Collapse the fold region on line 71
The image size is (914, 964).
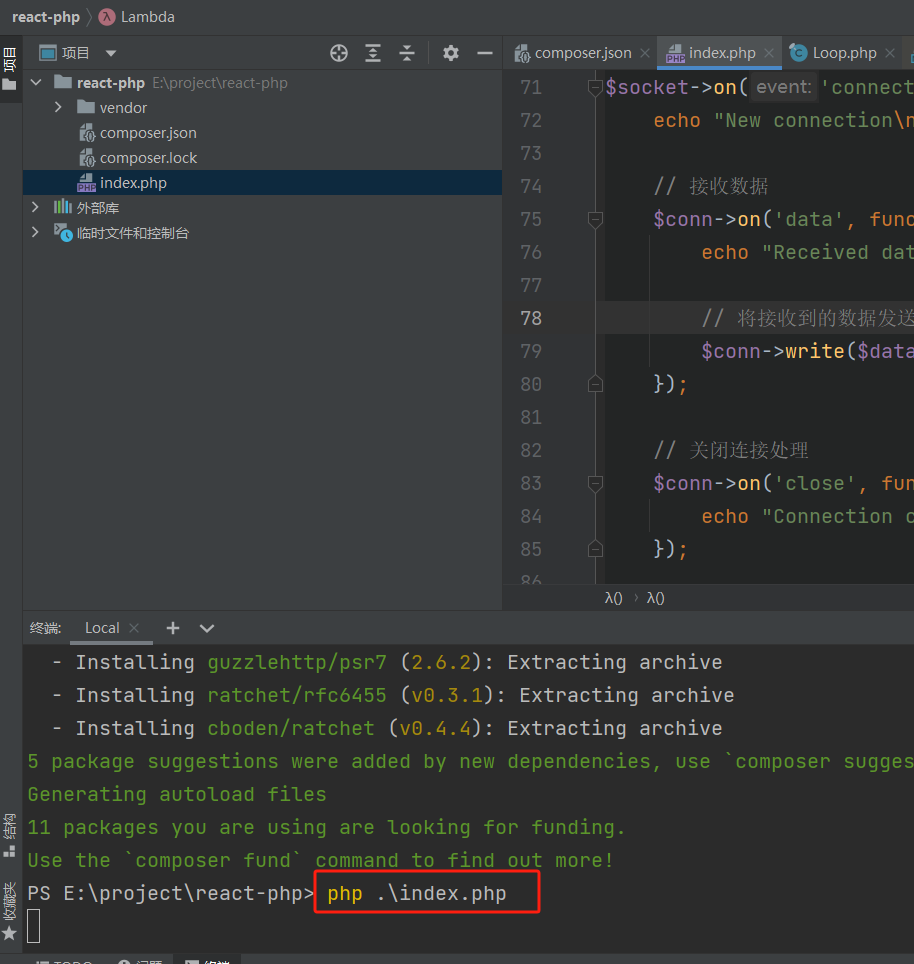coord(595,87)
